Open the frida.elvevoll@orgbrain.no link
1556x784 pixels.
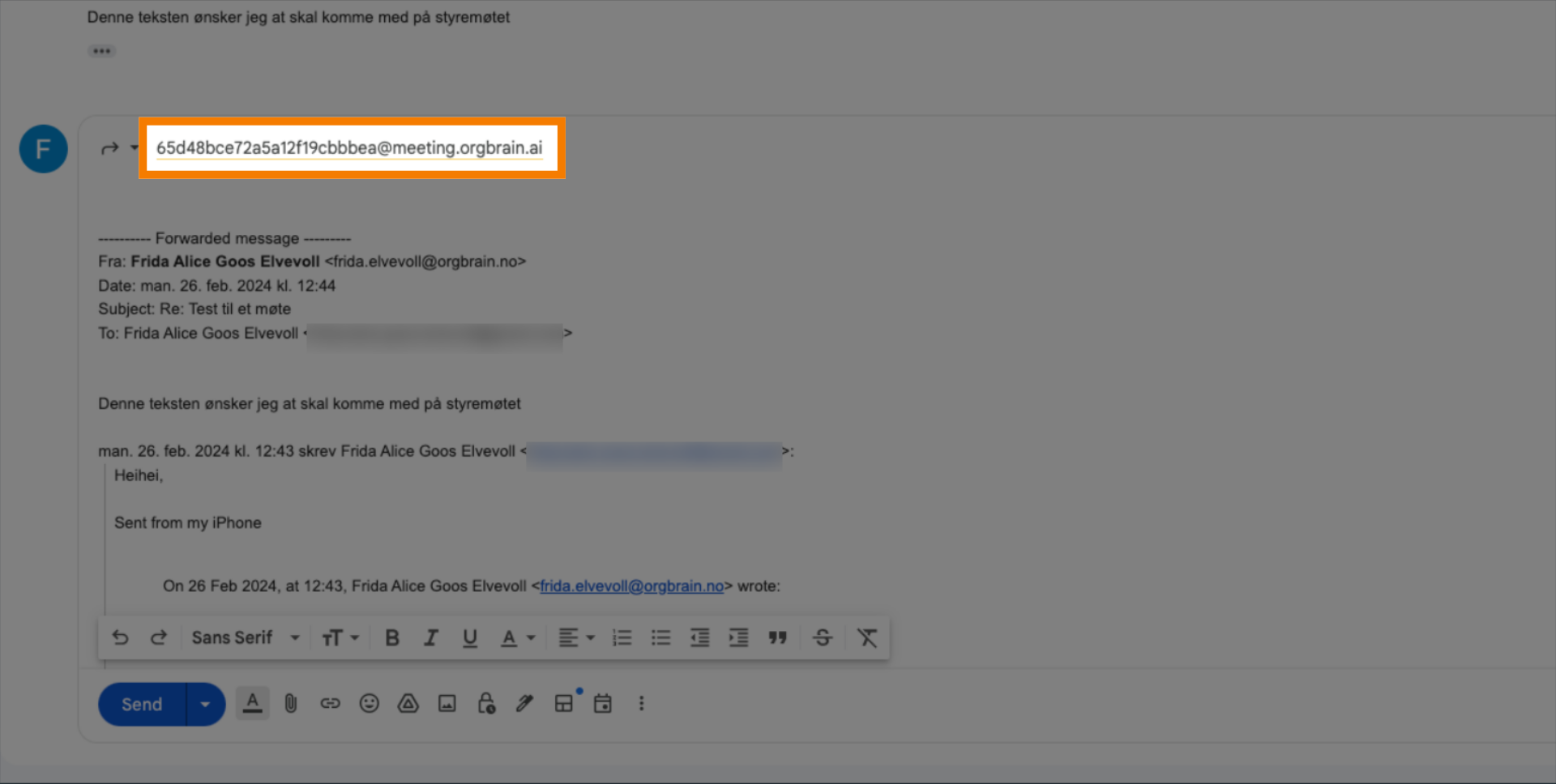point(631,586)
